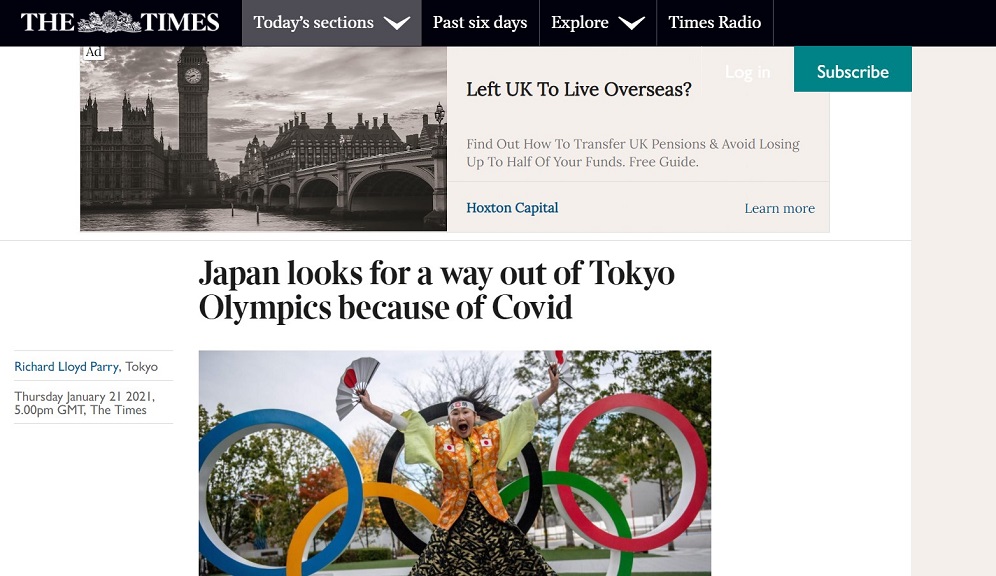Click the Subscribe button
This screenshot has width=996, height=576.
pos(852,69)
